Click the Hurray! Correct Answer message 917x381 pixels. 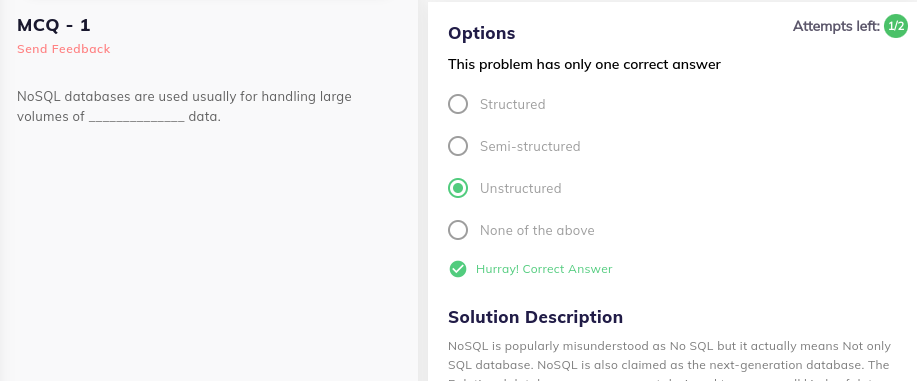[544, 269]
